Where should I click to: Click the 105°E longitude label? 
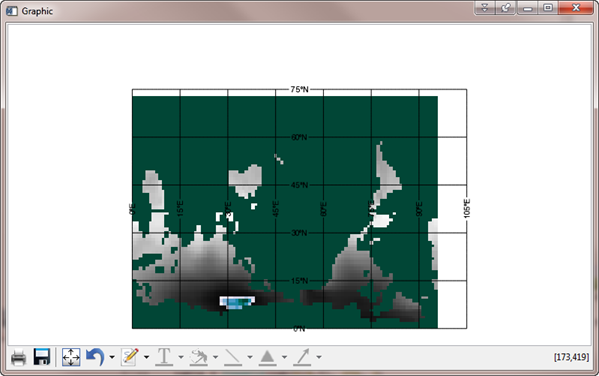467,209
